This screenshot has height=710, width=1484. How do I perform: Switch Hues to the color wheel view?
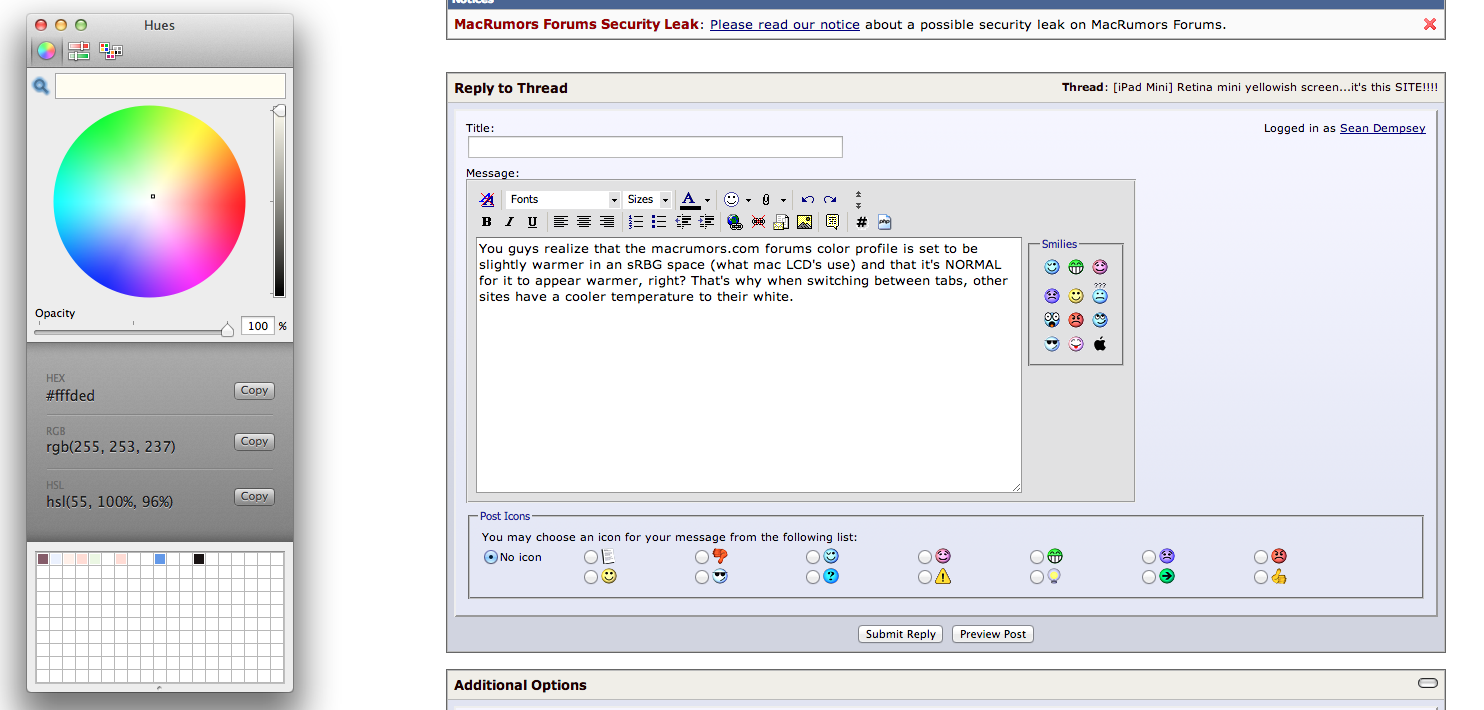click(x=47, y=51)
